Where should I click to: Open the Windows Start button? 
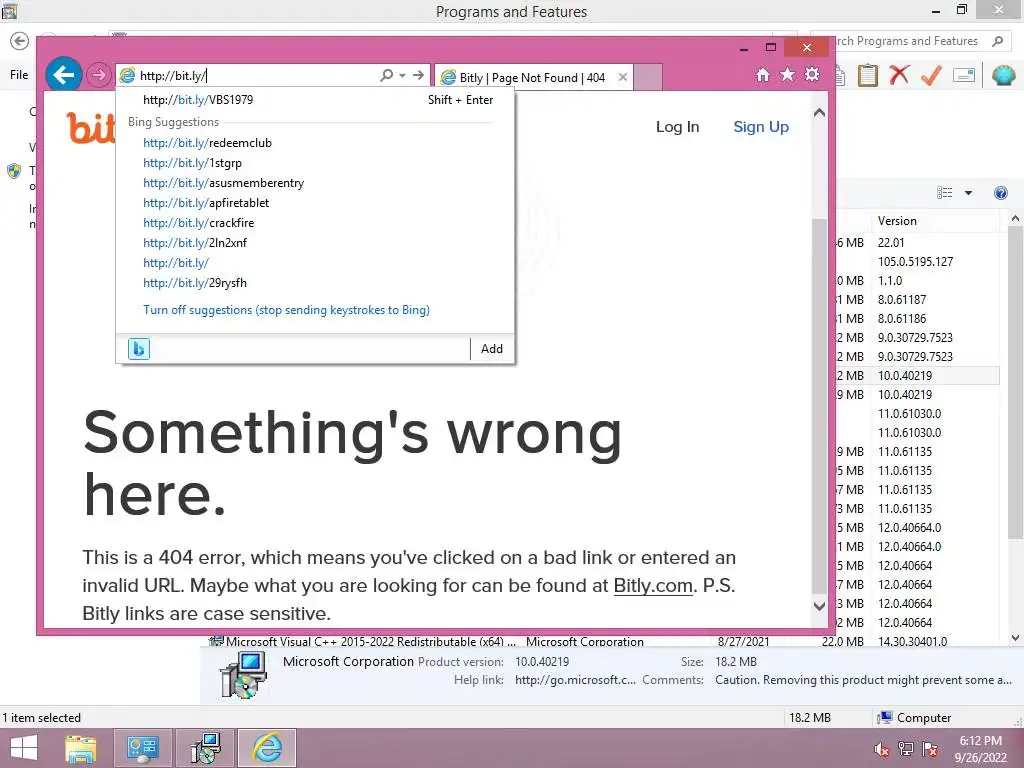(24, 748)
